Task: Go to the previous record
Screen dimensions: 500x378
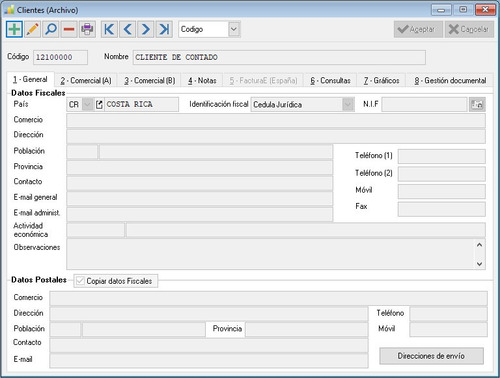Action: (x=127, y=29)
